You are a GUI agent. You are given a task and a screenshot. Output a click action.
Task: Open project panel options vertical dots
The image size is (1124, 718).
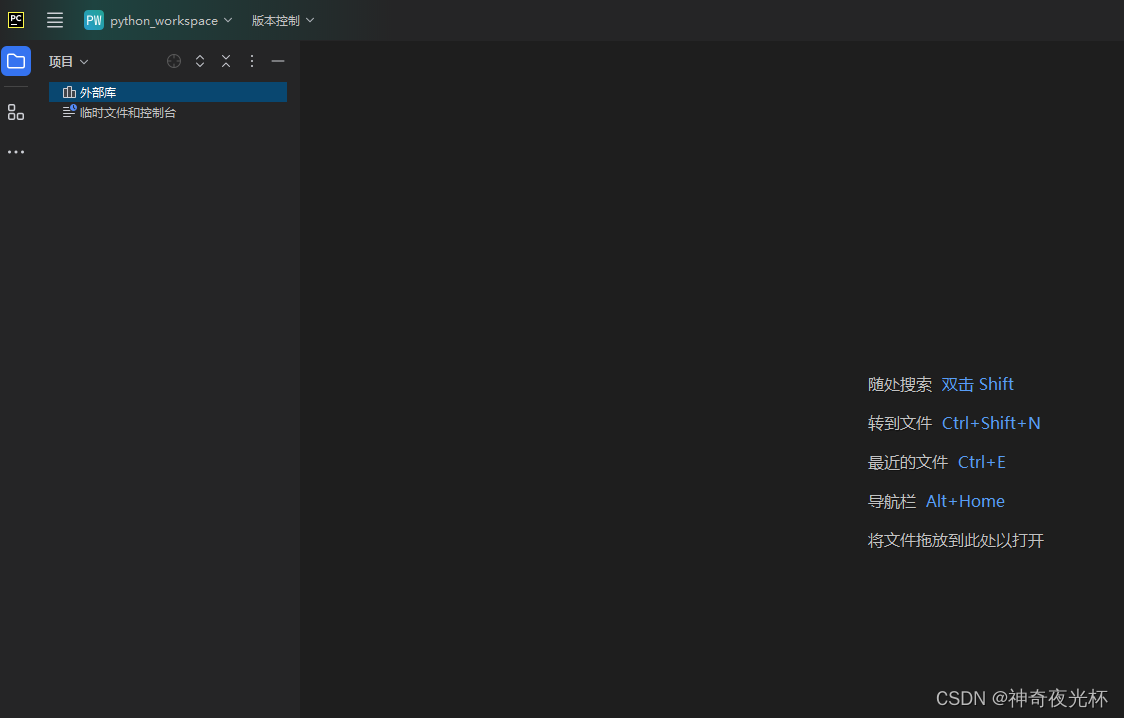pyautogui.click(x=252, y=61)
